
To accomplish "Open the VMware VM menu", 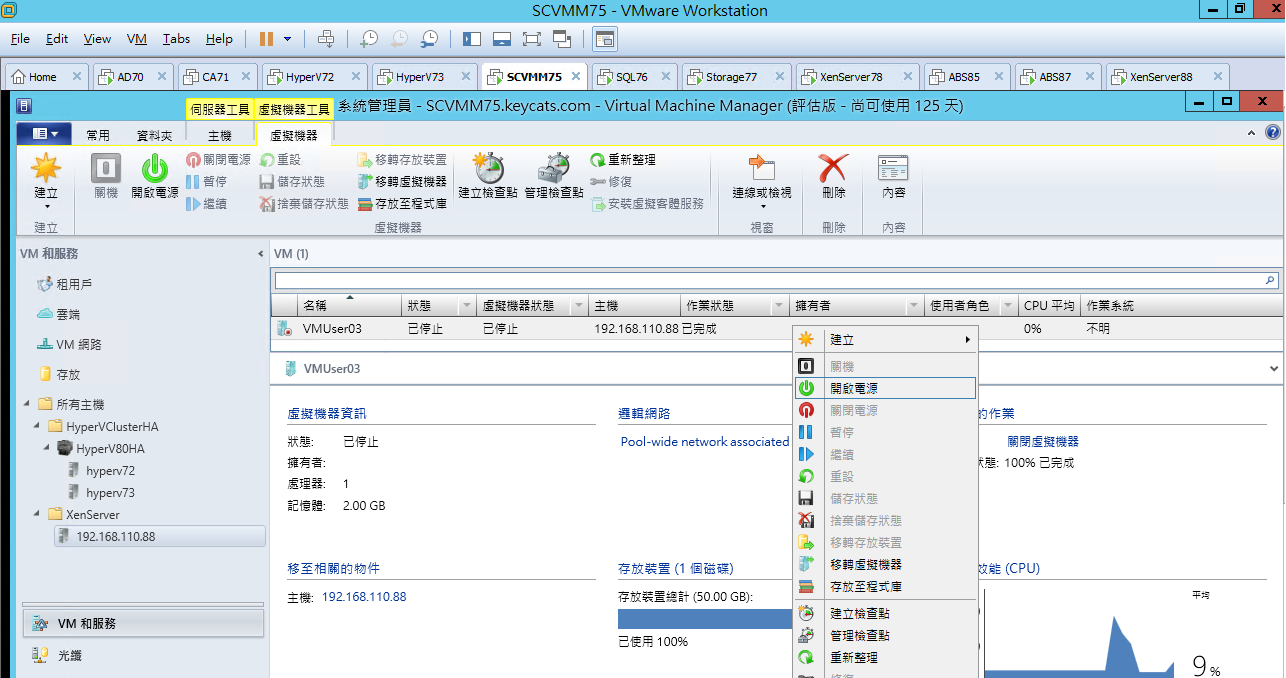I will pyautogui.click(x=137, y=39).
